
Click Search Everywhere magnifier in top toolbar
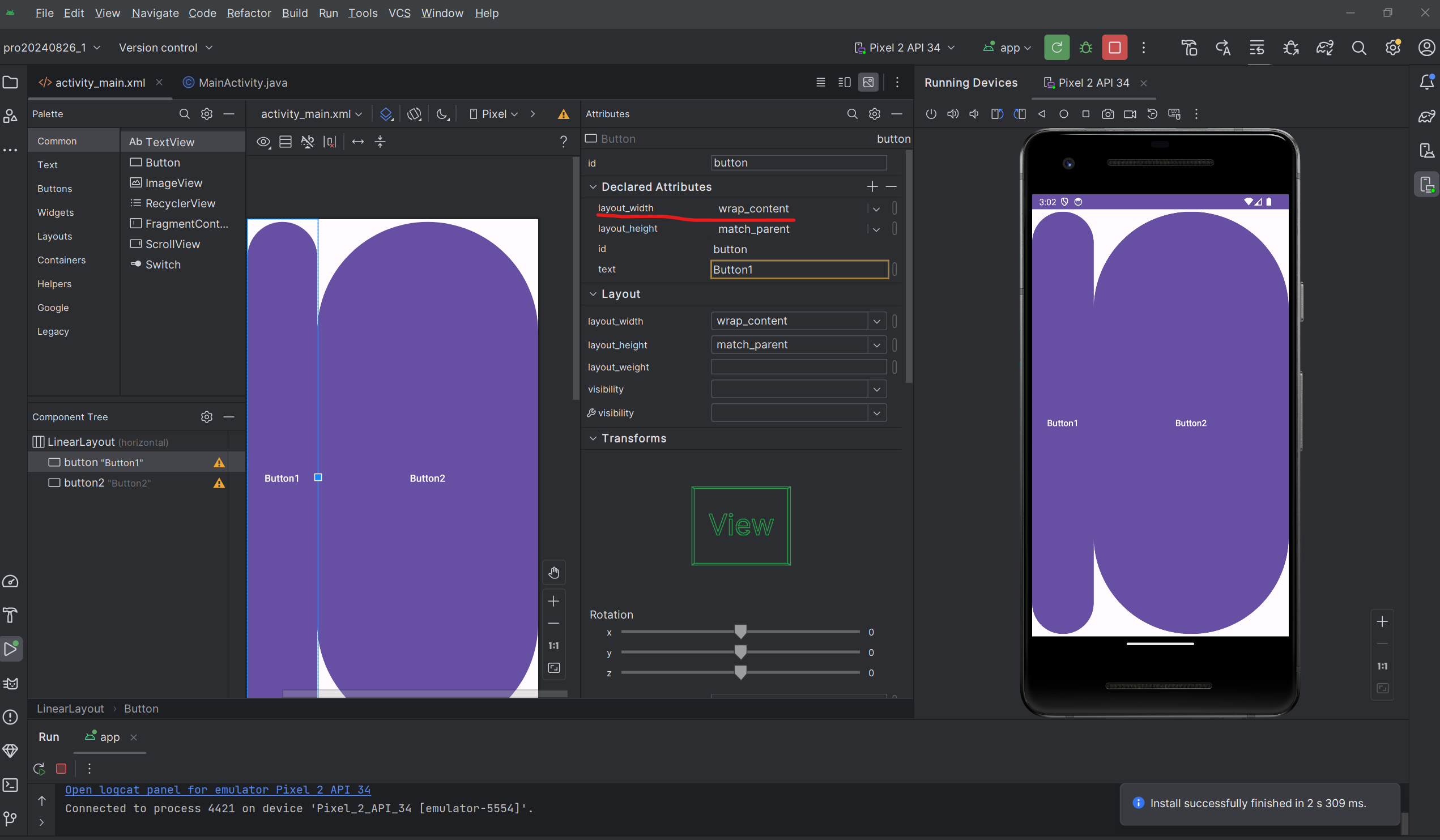point(1359,48)
